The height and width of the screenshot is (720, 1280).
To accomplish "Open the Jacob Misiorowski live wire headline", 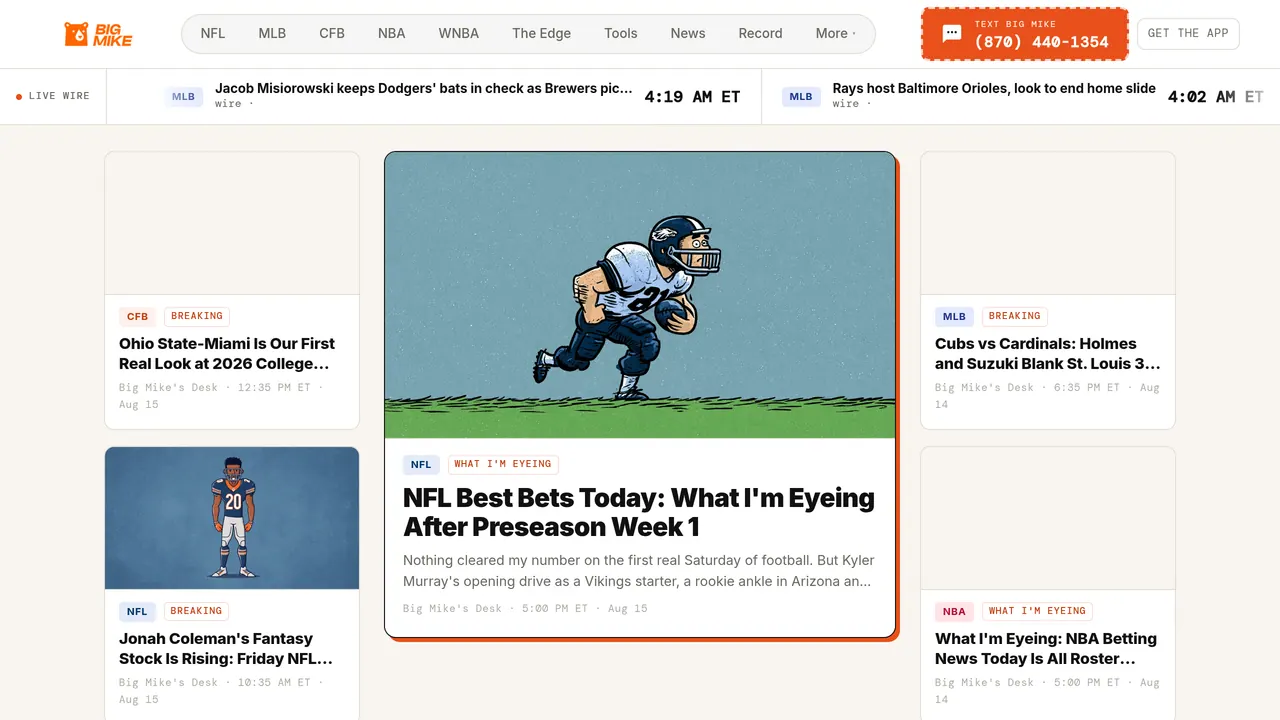I will (424, 88).
